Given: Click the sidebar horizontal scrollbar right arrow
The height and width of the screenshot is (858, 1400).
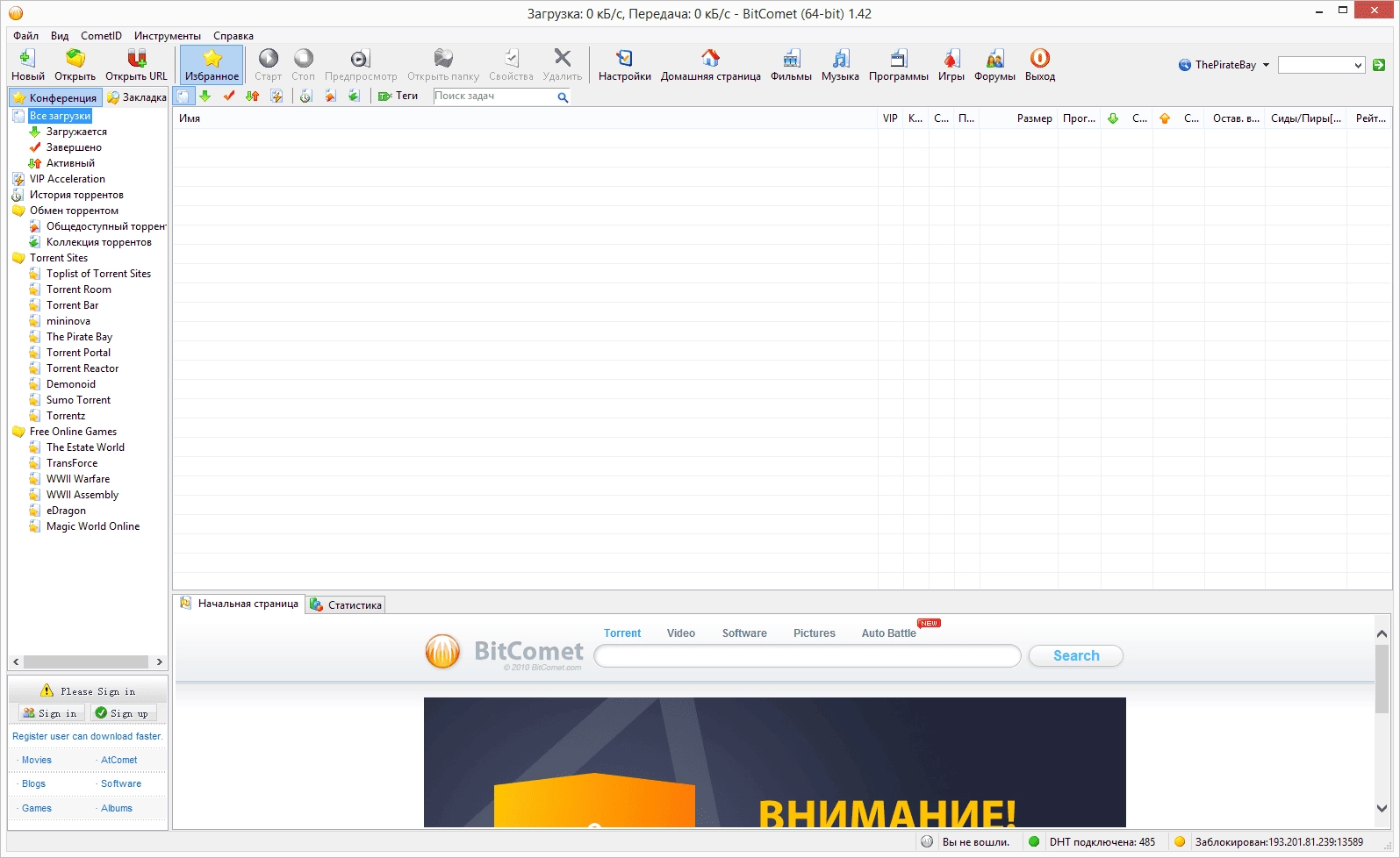Looking at the screenshot, I should [x=159, y=662].
